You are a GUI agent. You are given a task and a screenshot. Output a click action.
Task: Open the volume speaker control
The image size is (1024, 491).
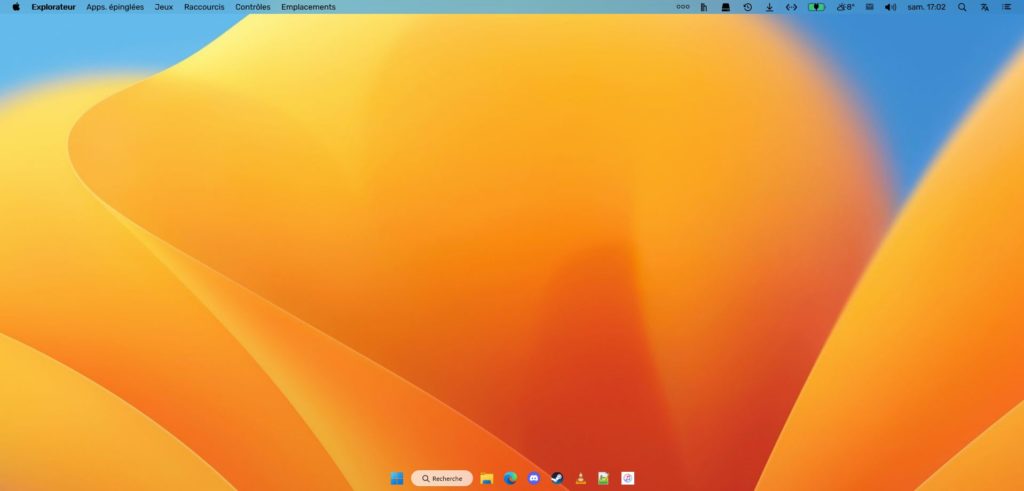coord(890,7)
